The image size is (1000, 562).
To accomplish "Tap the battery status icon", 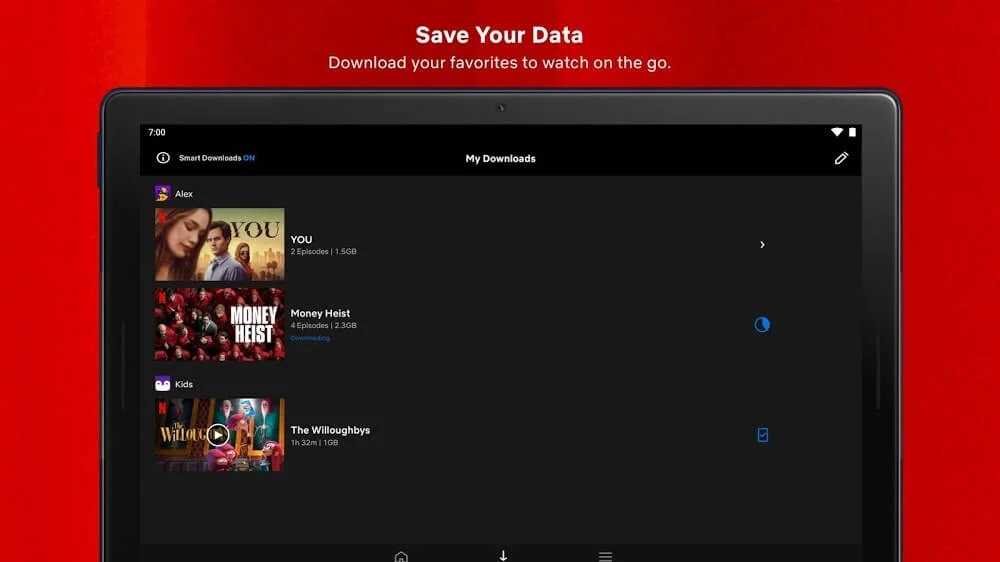I will 852,132.
